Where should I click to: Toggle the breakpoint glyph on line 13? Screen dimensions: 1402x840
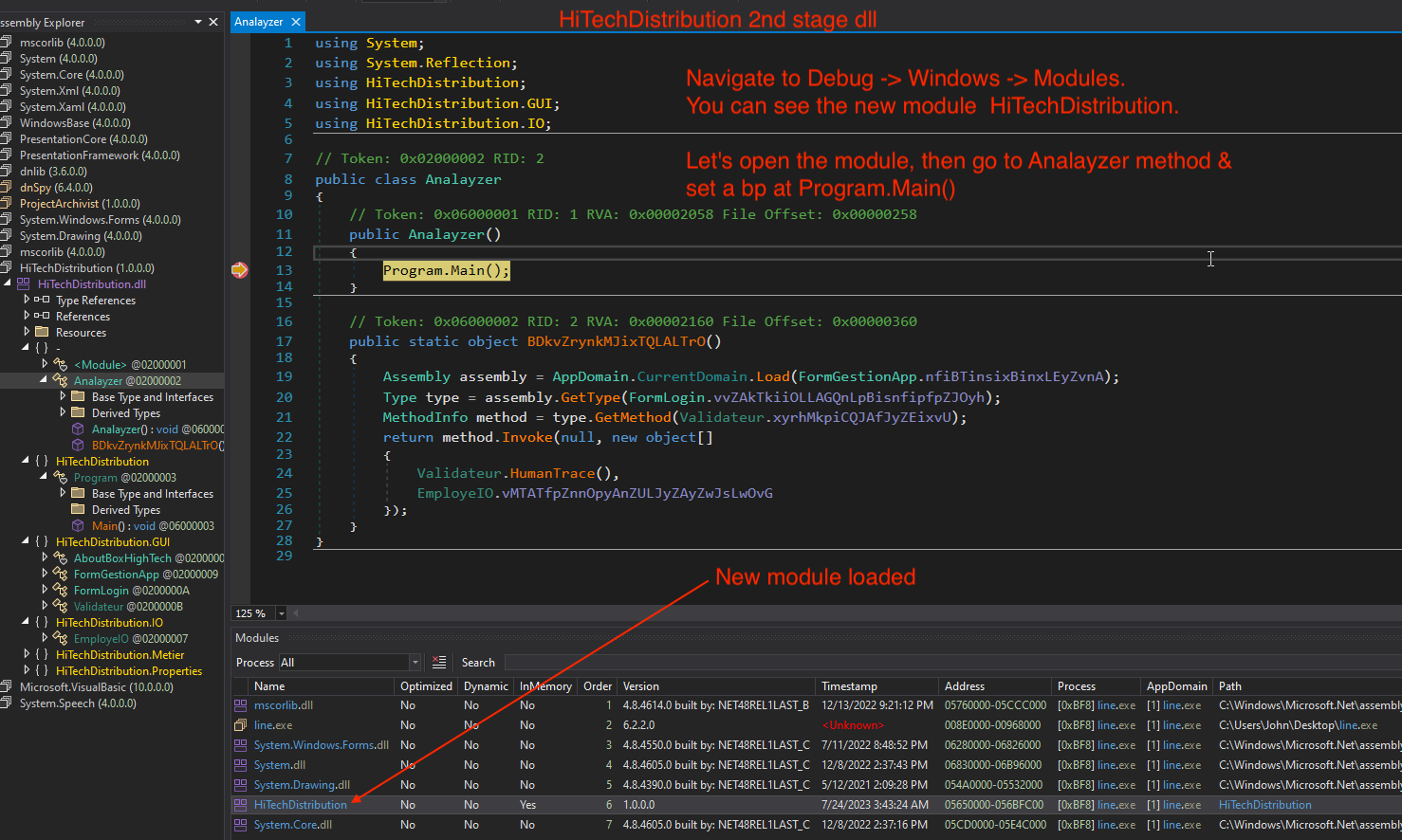pos(239,270)
